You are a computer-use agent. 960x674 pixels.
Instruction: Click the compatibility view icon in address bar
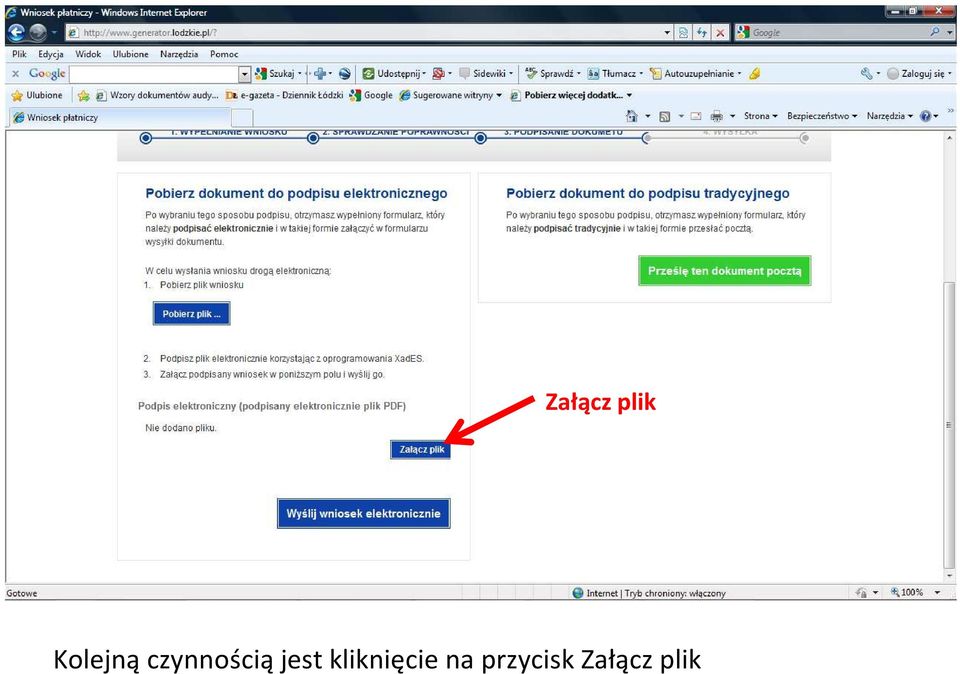pos(683,32)
